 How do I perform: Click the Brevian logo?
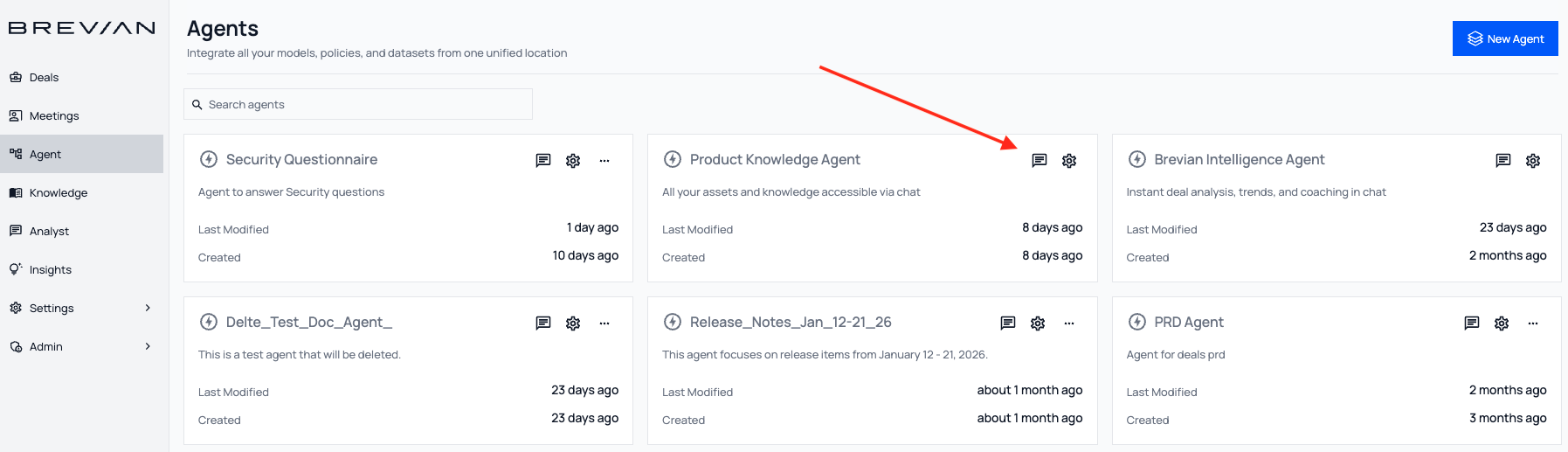pyautogui.click(x=81, y=28)
